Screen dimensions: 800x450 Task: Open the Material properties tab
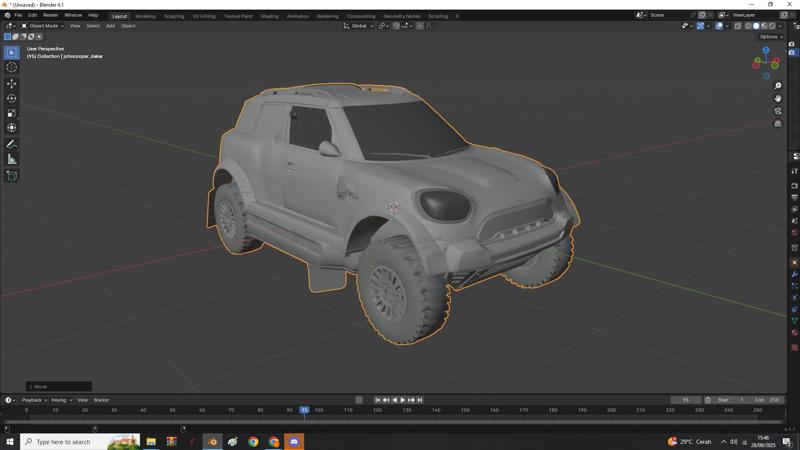(794, 333)
